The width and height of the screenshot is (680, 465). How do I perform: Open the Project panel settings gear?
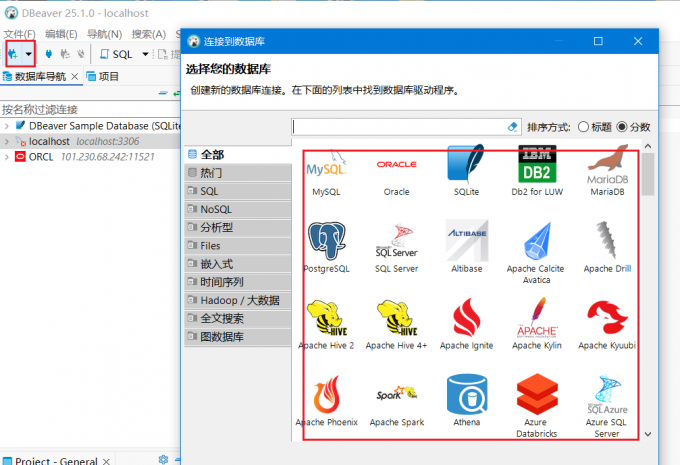tap(163, 459)
